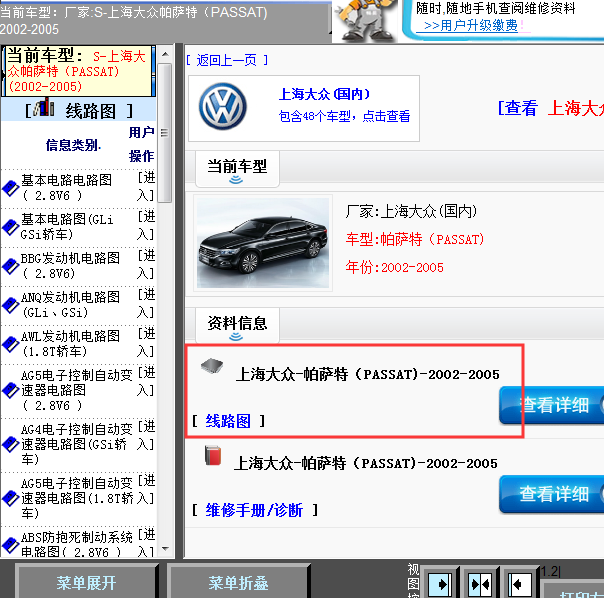Click ABS防抱死制动系统电路图 entry text
This screenshot has height=598, width=604.
point(76,544)
